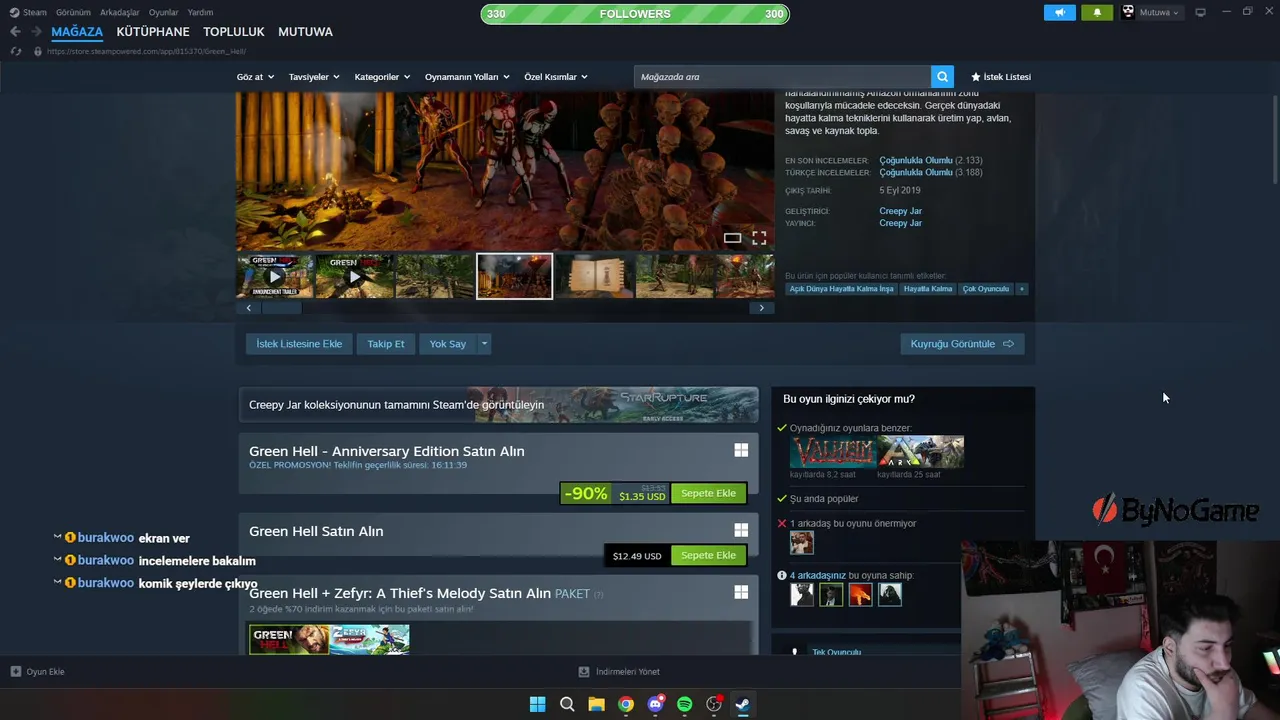Play the second Green Hell trailer thumbnail
The height and width of the screenshot is (720, 1280).
354,276
